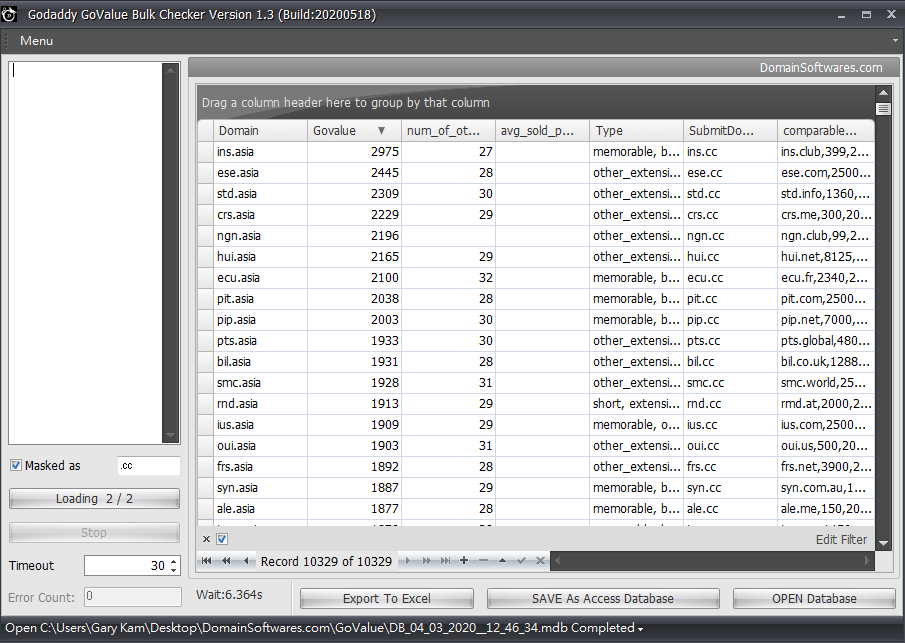Click the grid vertical scrollbar up arrow
The image size is (905, 643).
883,92
